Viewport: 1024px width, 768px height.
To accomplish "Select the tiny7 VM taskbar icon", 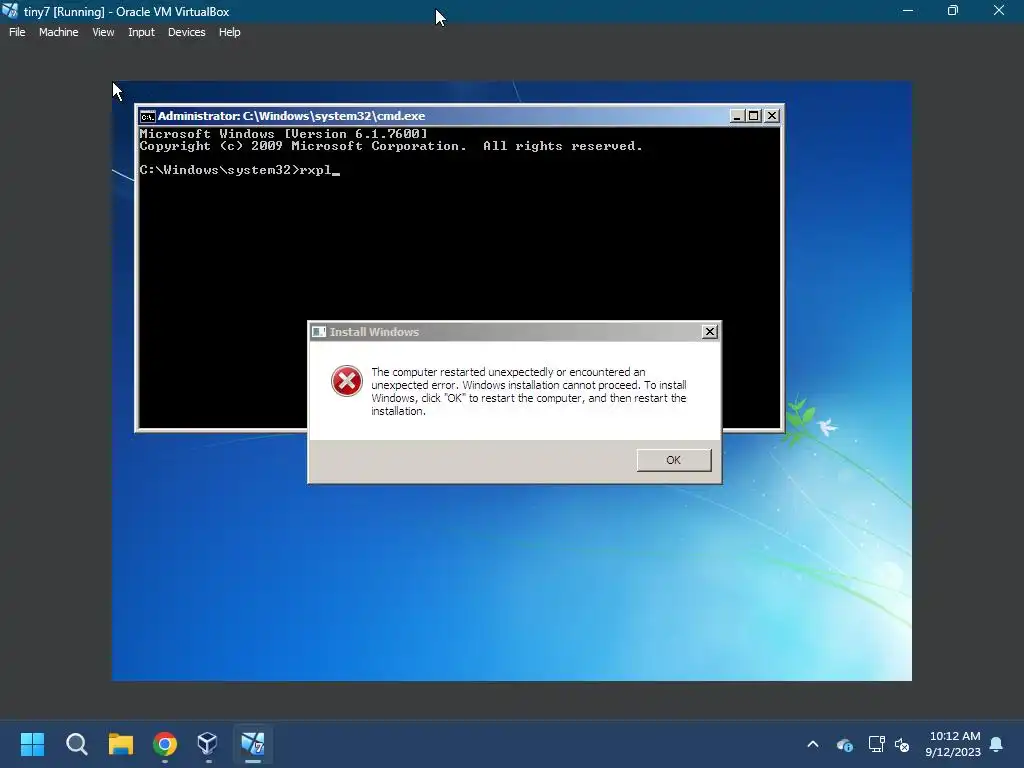I will pyautogui.click(x=253, y=744).
